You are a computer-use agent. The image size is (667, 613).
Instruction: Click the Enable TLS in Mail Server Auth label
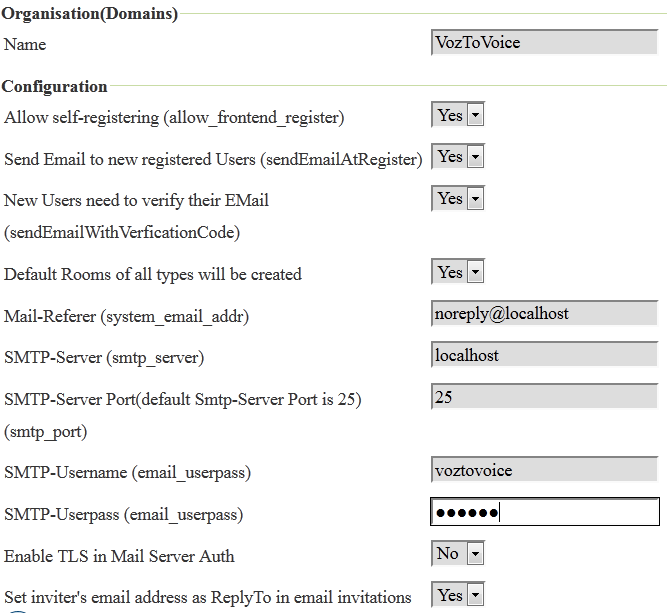click(x=119, y=556)
